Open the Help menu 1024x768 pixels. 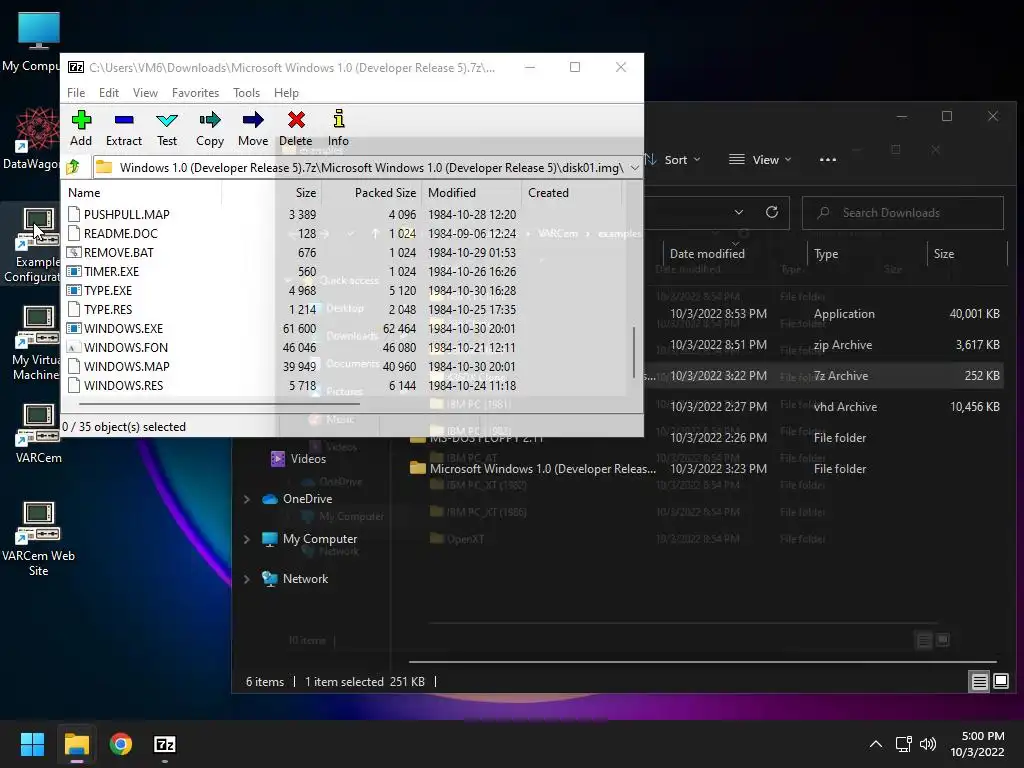coord(286,93)
